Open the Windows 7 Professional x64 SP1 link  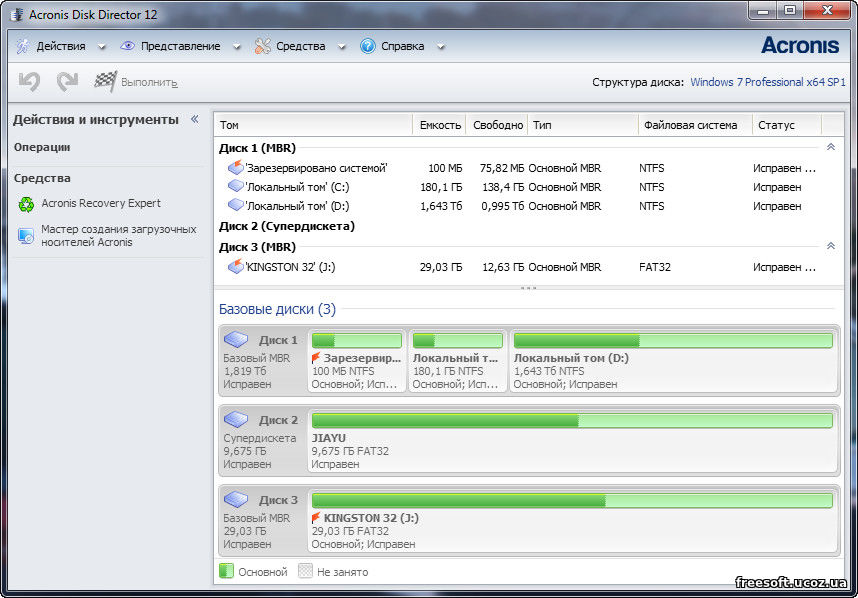(x=768, y=82)
